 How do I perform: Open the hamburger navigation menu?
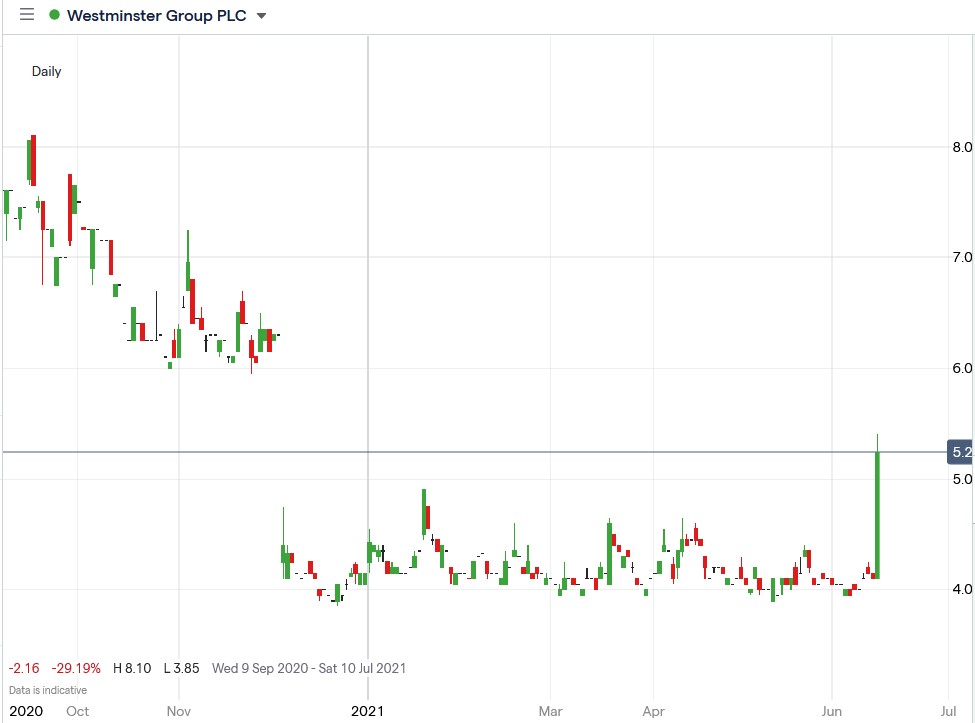coord(26,14)
